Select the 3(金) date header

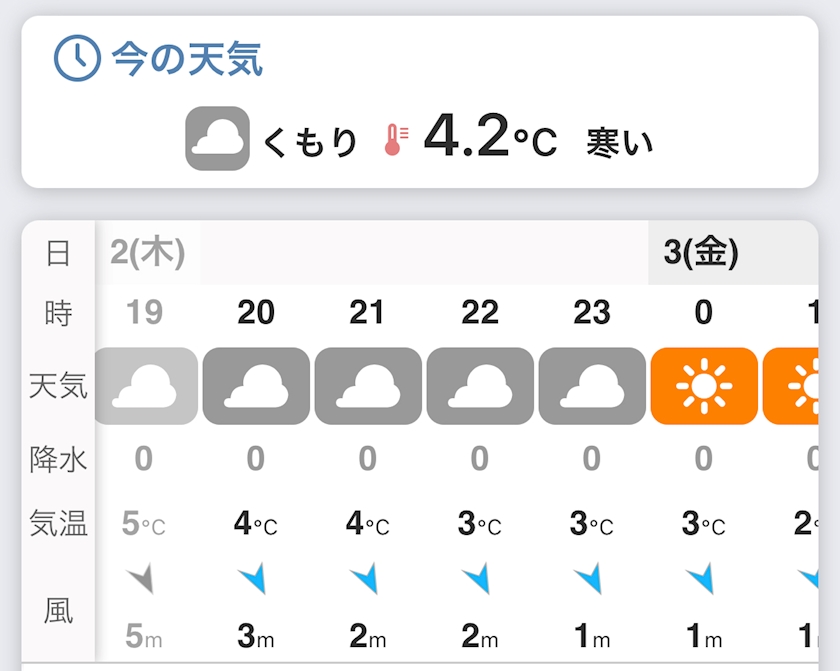[x=701, y=253]
